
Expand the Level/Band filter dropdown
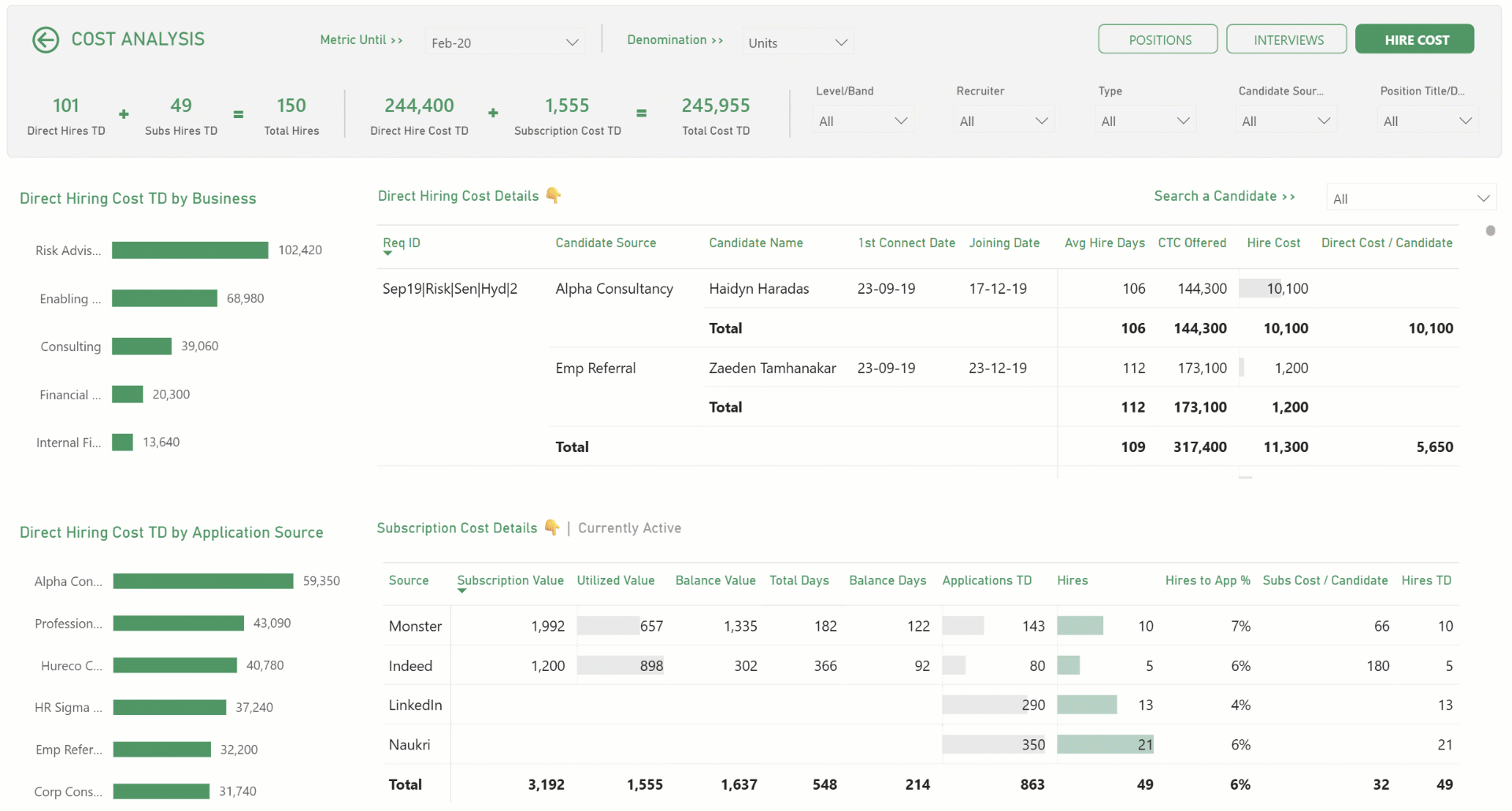tap(863, 120)
